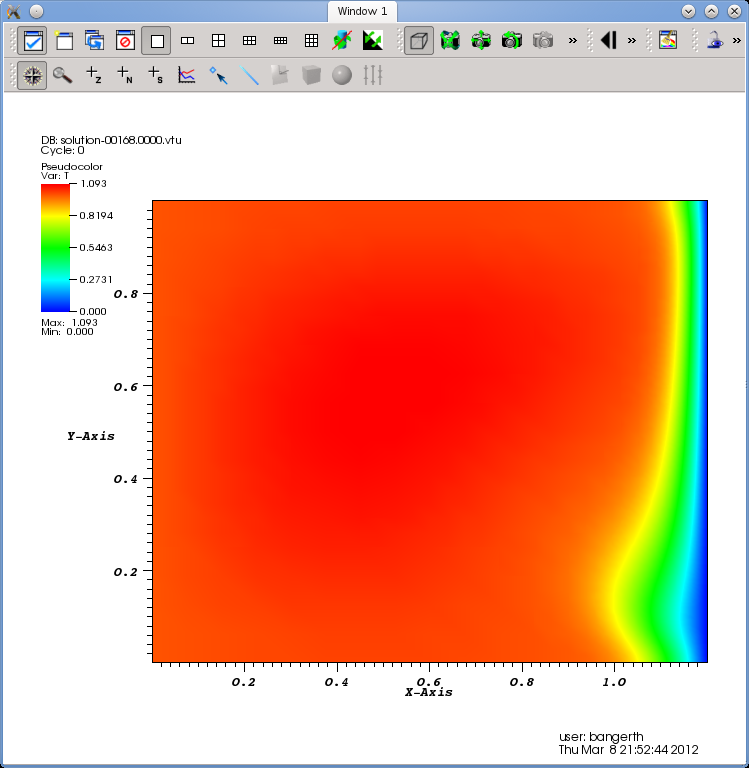Toggle the active window checkmark icon
Image resolution: width=749 pixels, height=768 pixels.
coord(33,41)
